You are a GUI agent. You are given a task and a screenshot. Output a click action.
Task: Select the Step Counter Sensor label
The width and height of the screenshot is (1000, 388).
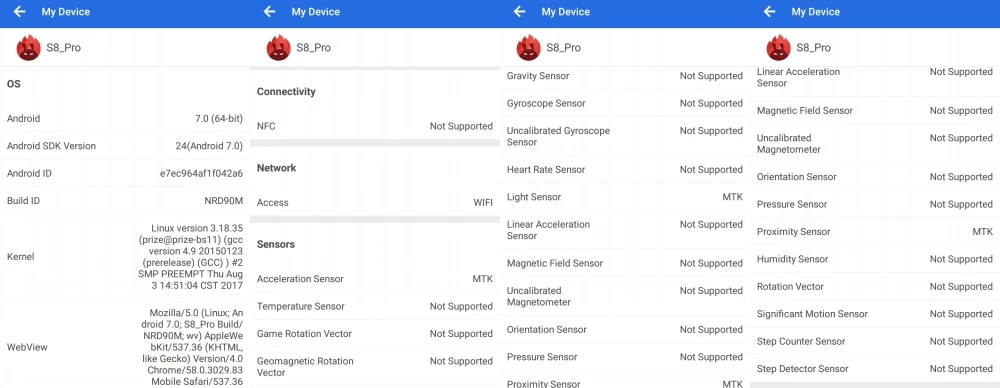[x=800, y=341]
